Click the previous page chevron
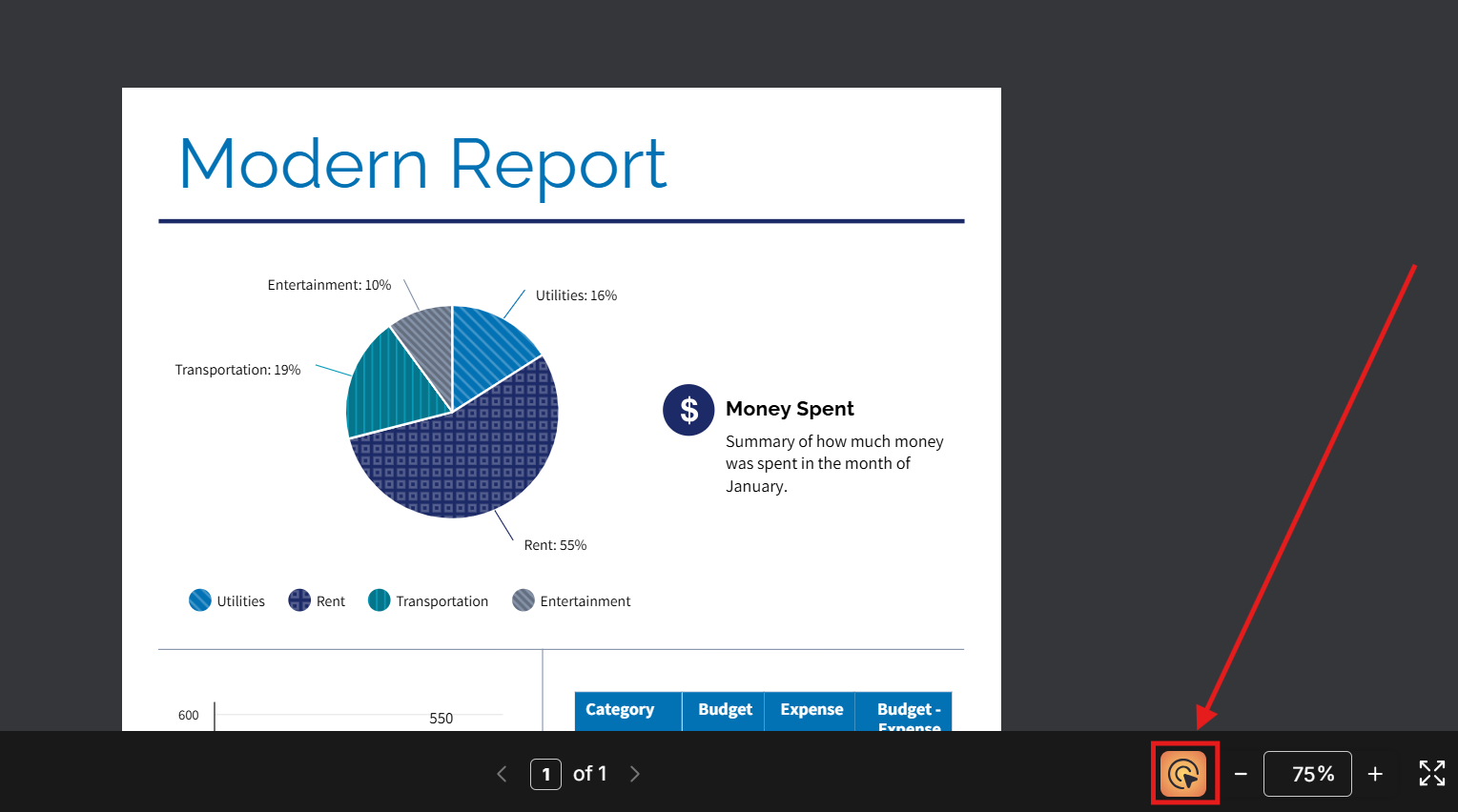Viewport: 1458px width, 812px height. point(502,773)
